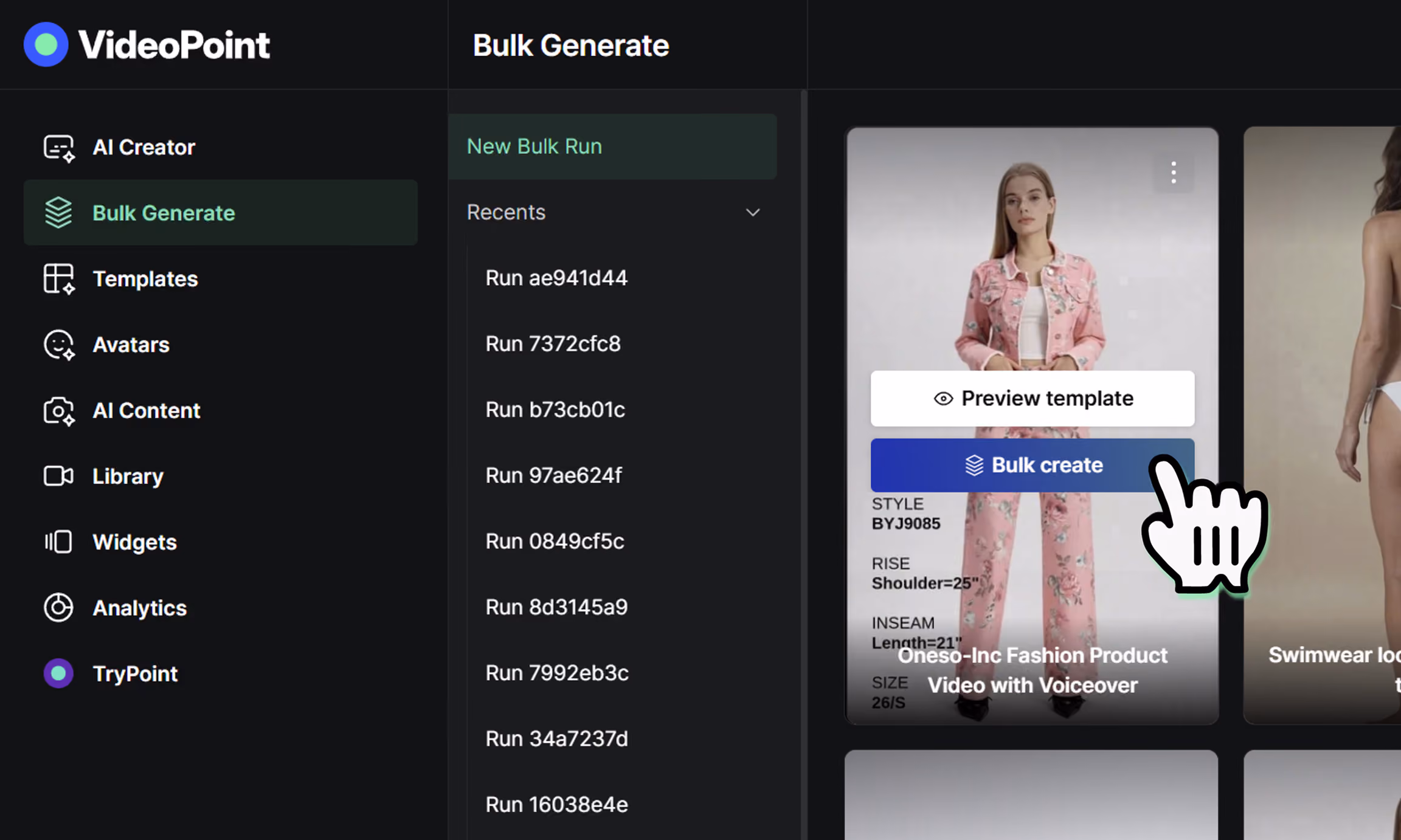Click the Recents section heading
Viewport: 1401px width, 840px height.
[x=506, y=212]
